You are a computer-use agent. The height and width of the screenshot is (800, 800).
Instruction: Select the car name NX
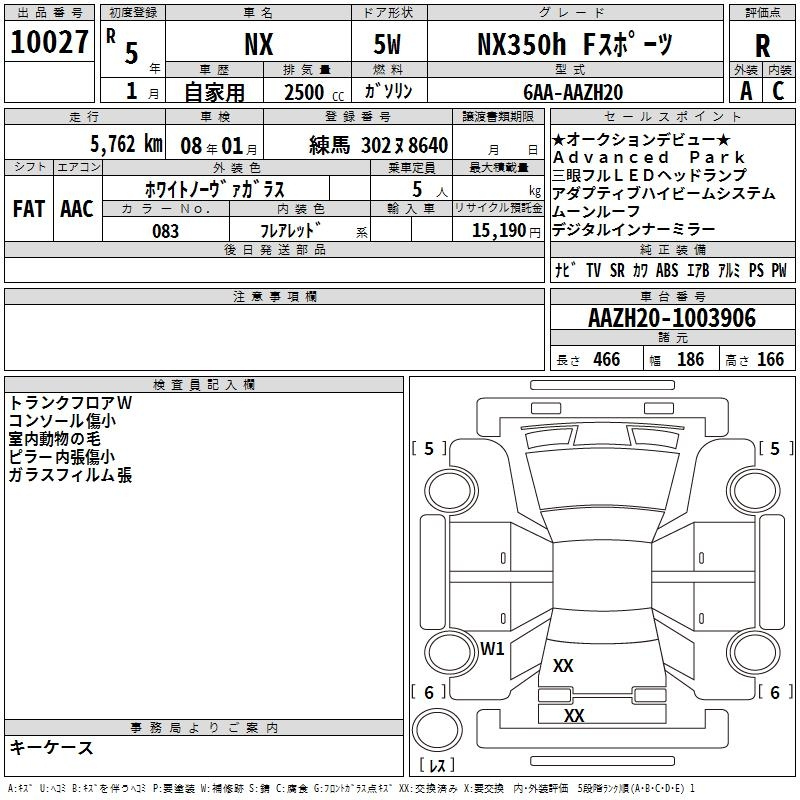[259, 44]
